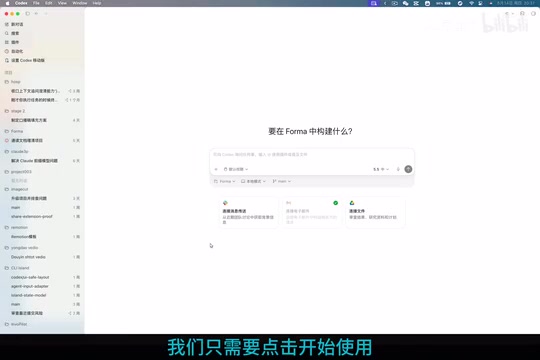
Task: Open the main branch dropdown
Action: pyautogui.click(x=282, y=181)
